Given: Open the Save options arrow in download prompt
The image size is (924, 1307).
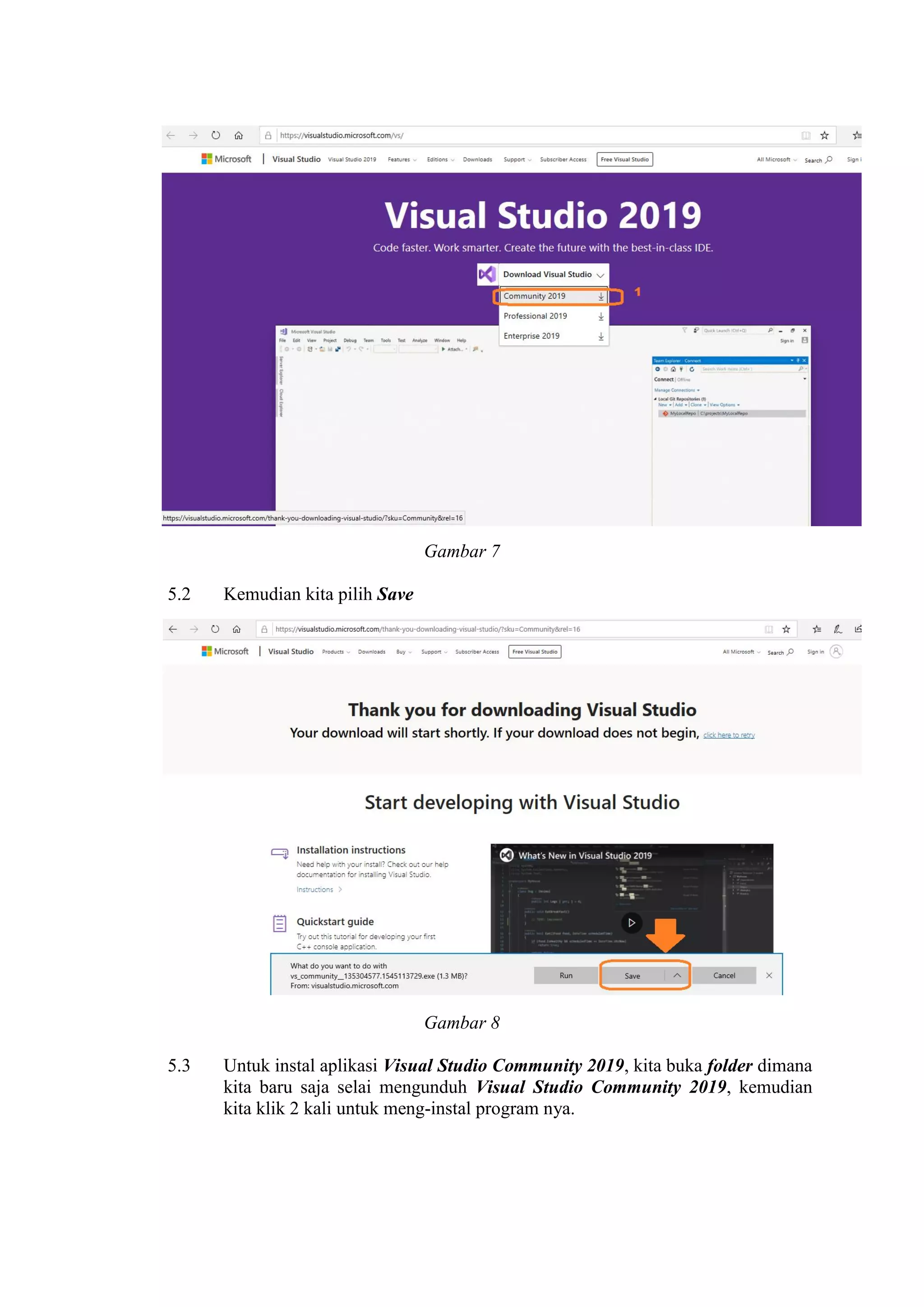Looking at the screenshot, I should tap(677, 975).
